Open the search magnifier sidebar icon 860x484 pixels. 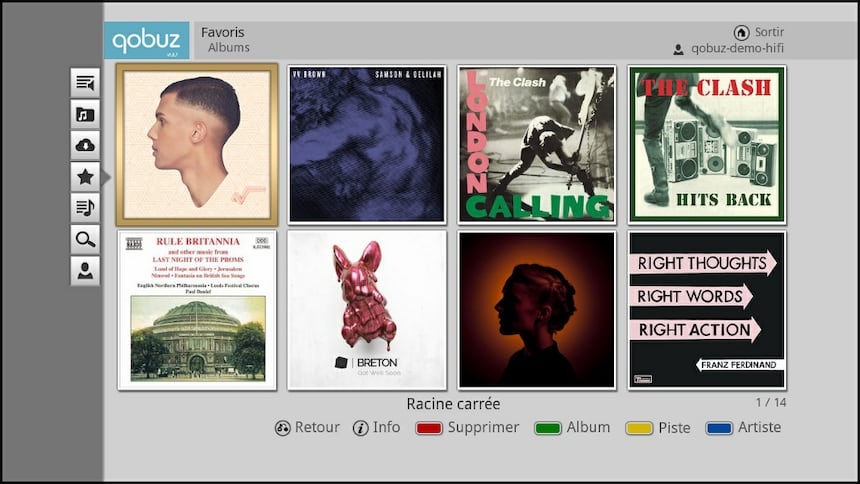tap(85, 239)
